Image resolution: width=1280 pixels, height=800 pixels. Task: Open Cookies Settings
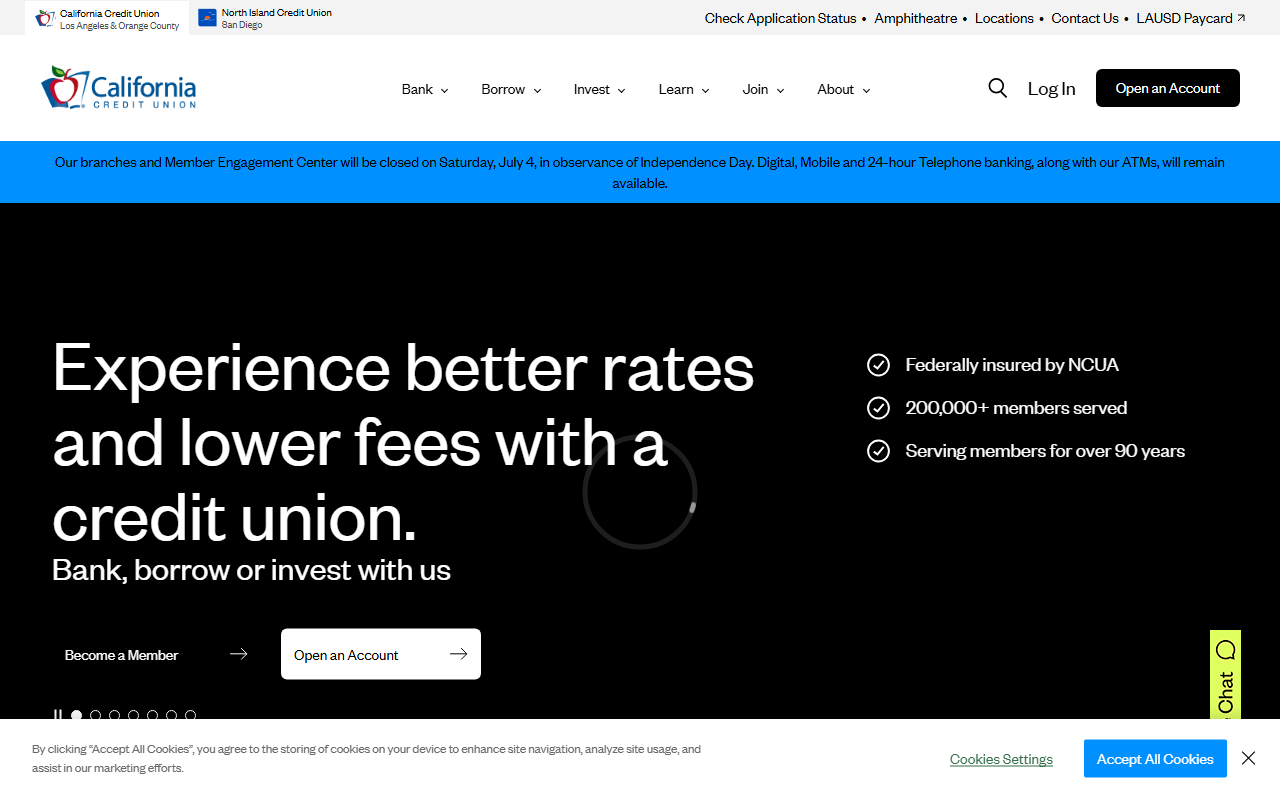[1001, 759]
